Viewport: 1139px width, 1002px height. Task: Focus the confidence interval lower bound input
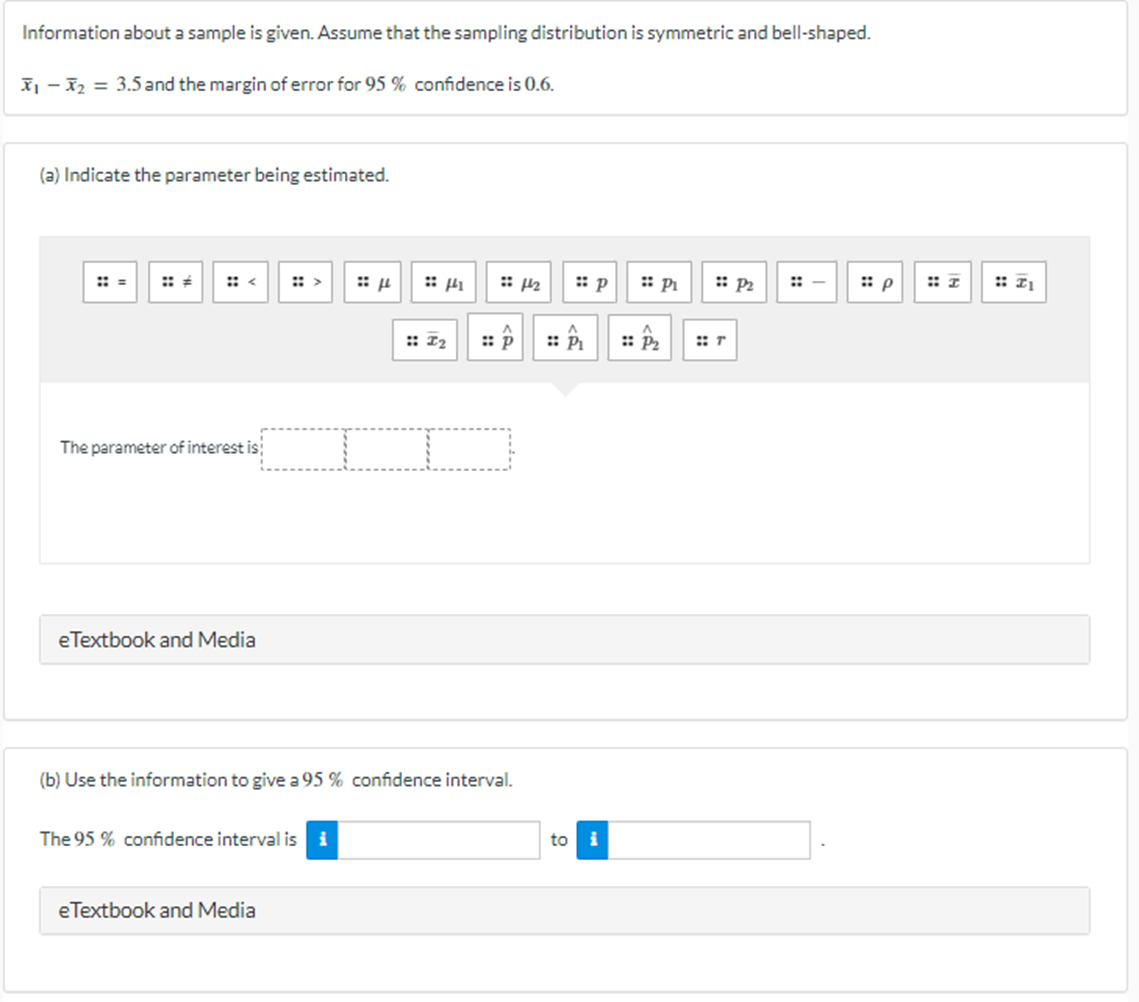click(439, 840)
